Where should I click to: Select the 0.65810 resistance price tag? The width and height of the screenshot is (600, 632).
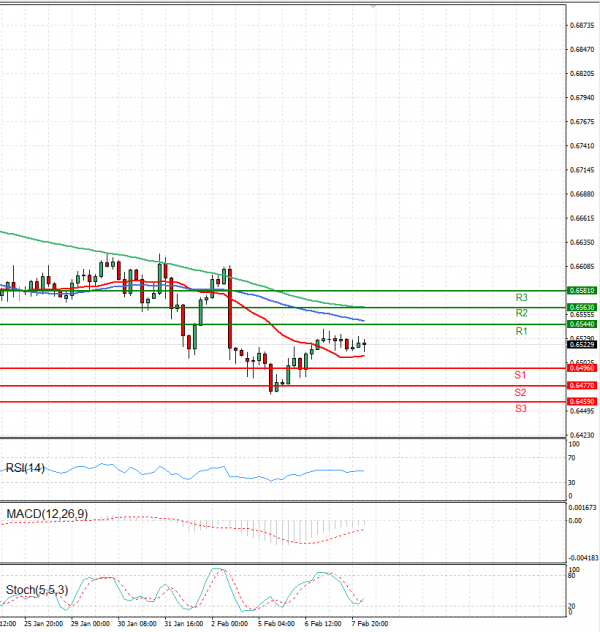(x=582, y=291)
